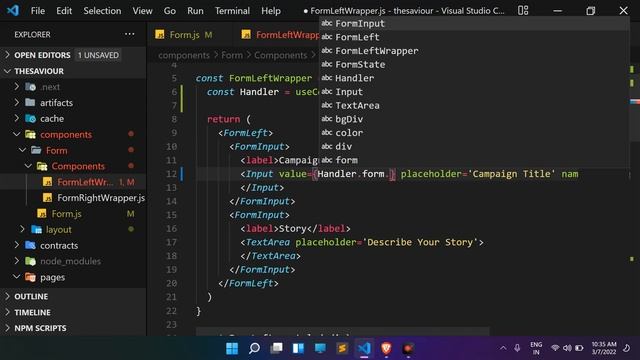Expand the Outline panel
Viewport: 640px width, 360px height.
pyautogui.click(x=7, y=296)
